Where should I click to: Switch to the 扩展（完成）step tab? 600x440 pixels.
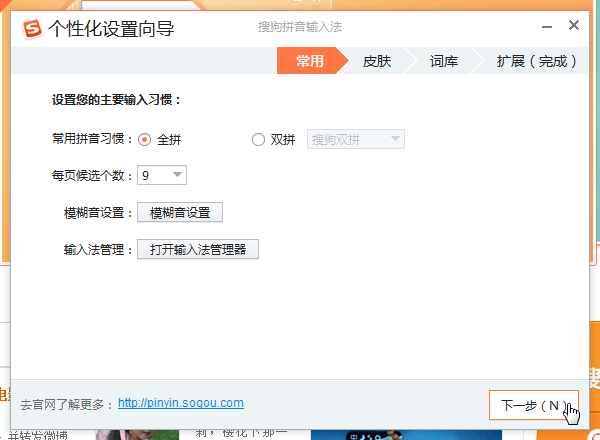click(536, 61)
